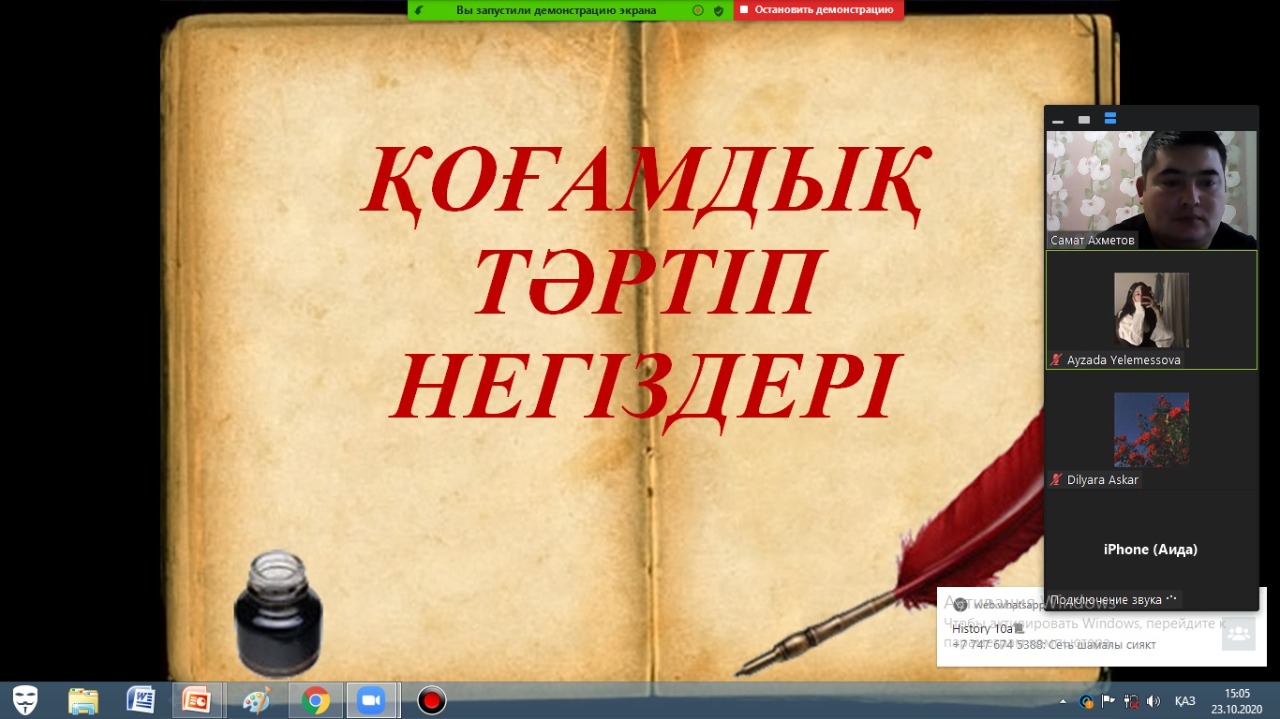Select Самат Ахметов video tile

[x=1151, y=190]
